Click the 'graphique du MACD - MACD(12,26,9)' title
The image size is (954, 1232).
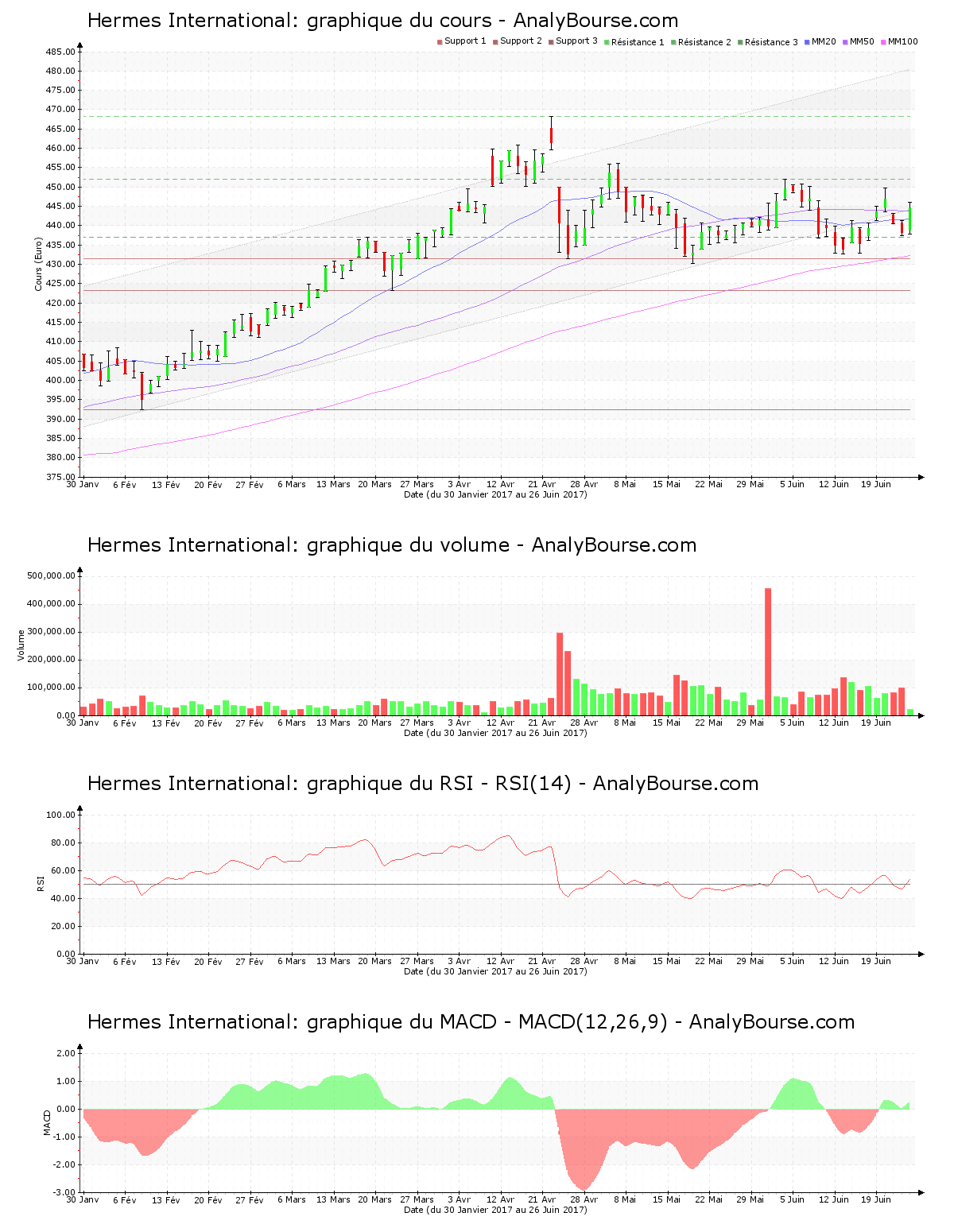click(x=471, y=1022)
